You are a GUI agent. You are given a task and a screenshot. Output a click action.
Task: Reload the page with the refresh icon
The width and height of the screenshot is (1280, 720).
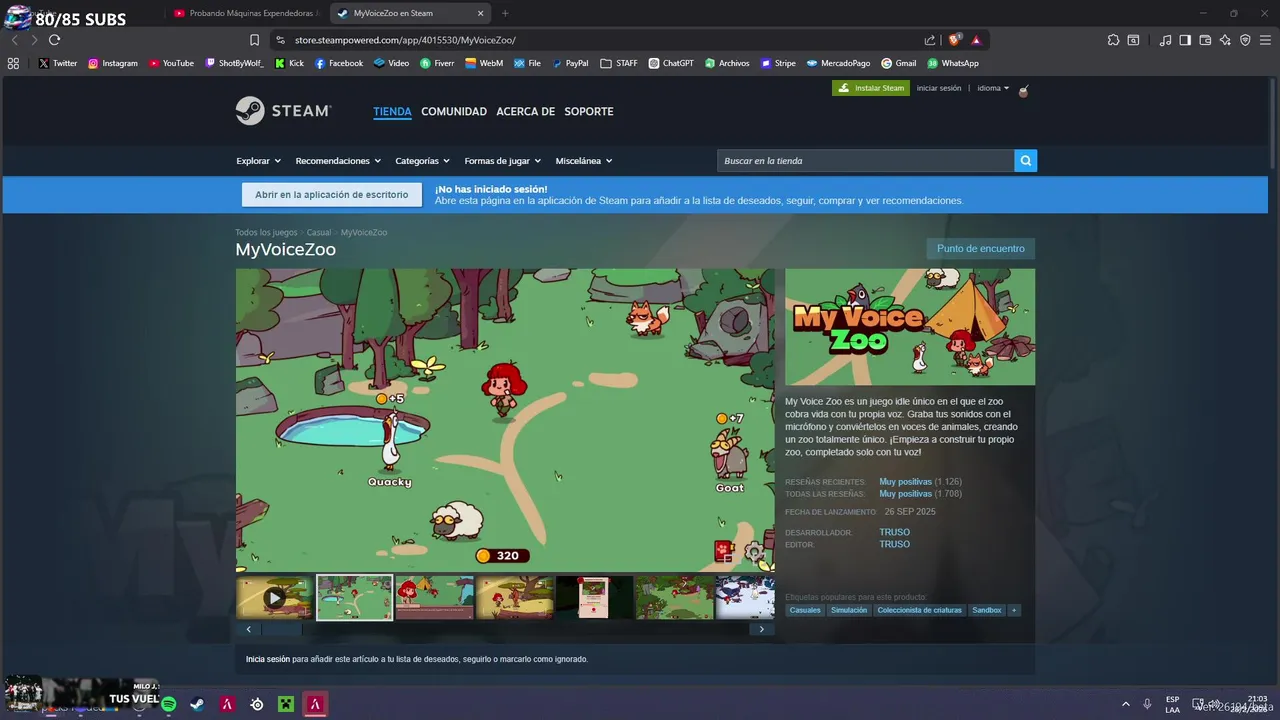pos(54,40)
